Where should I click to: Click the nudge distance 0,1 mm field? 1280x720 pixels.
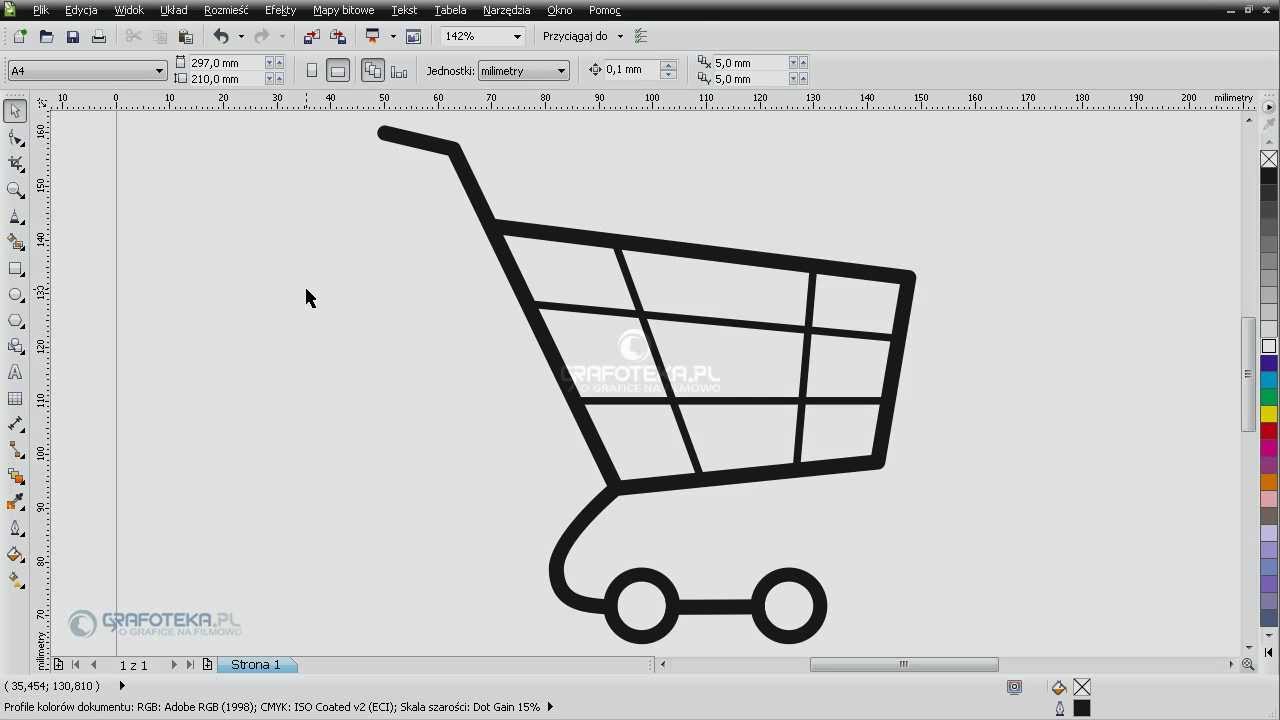(x=631, y=69)
